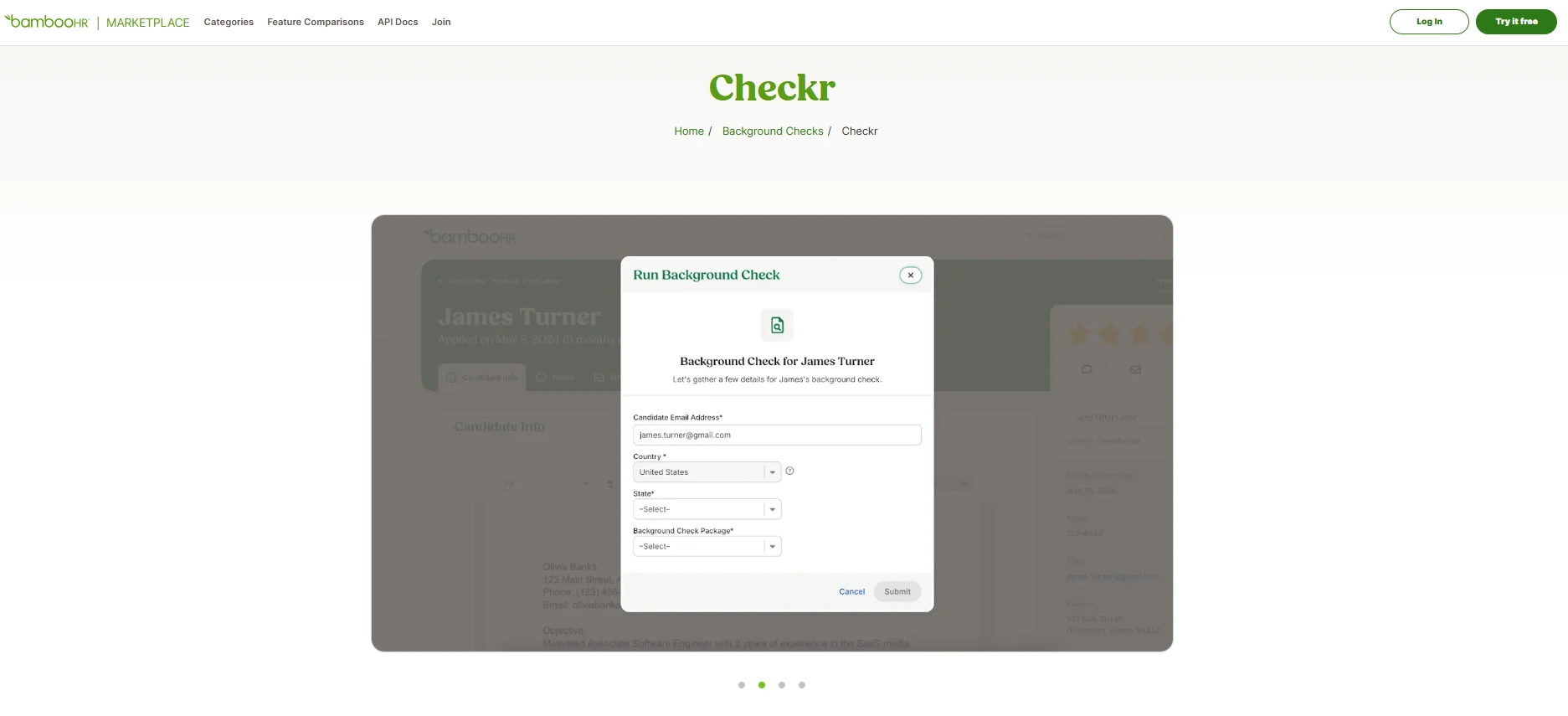
Task: Click the James Turner name heading
Action: (x=519, y=317)
